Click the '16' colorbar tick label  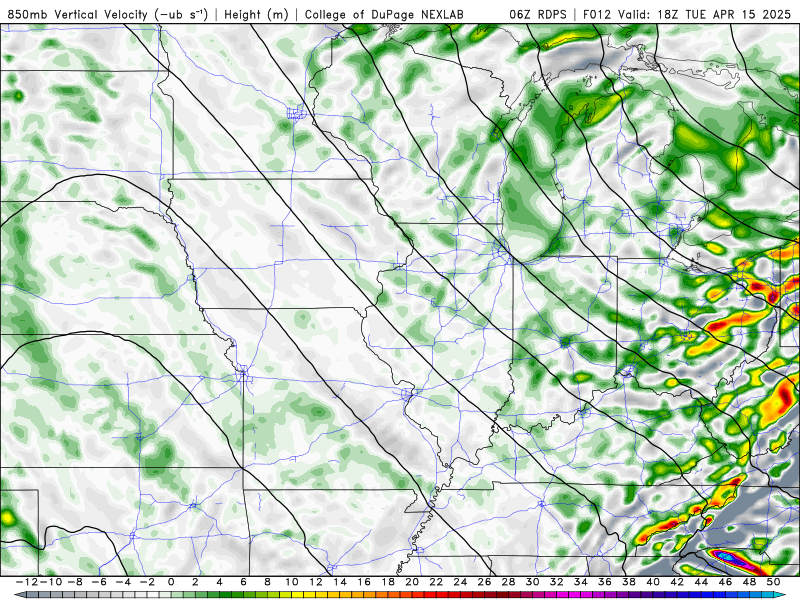(x=364, y=582)
